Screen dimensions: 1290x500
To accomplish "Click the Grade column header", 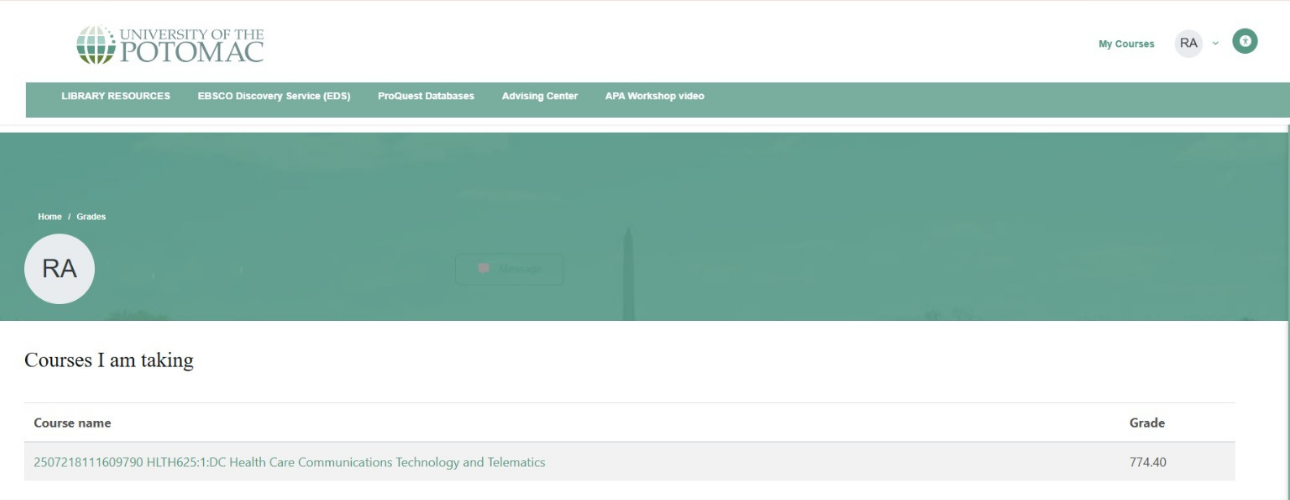I will (x=1147, y=423).
